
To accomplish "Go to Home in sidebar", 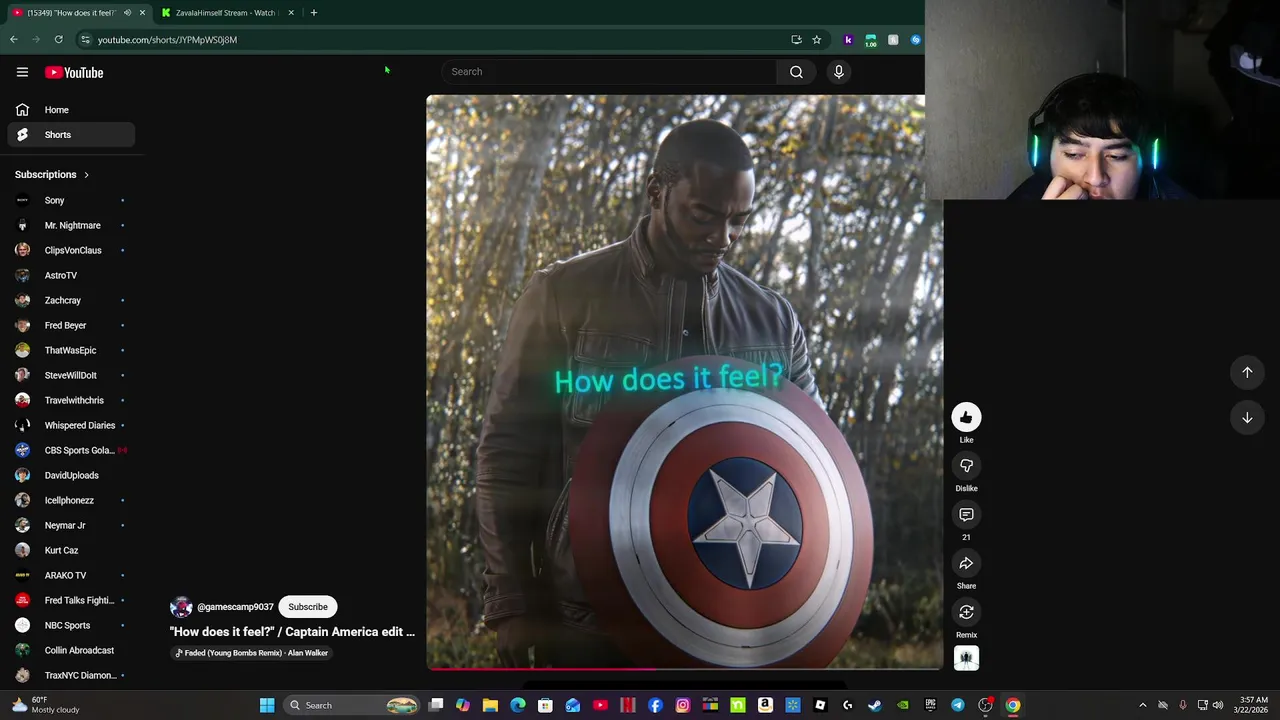I will coord(70,110).
